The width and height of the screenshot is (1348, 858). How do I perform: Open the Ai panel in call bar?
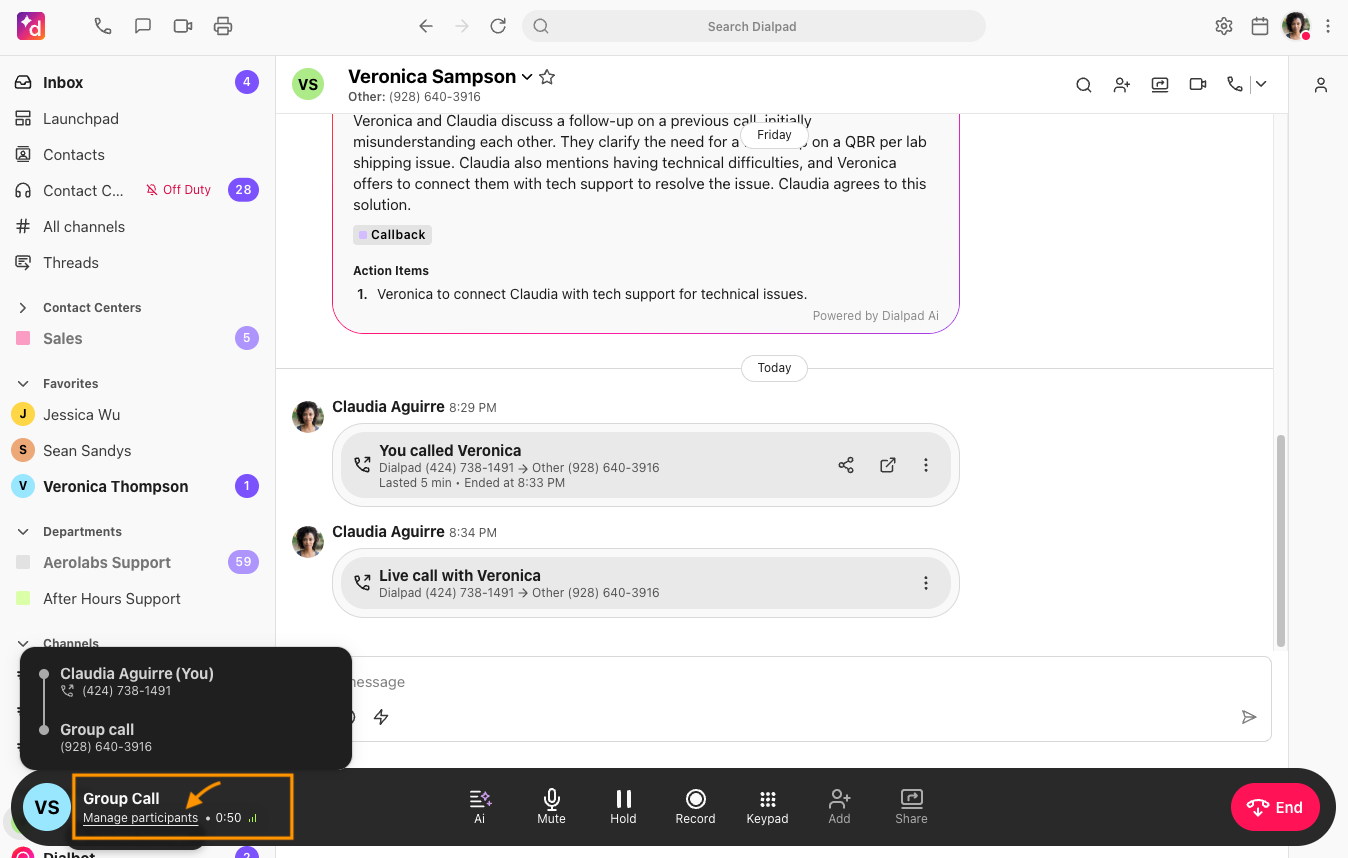point(480,807)
